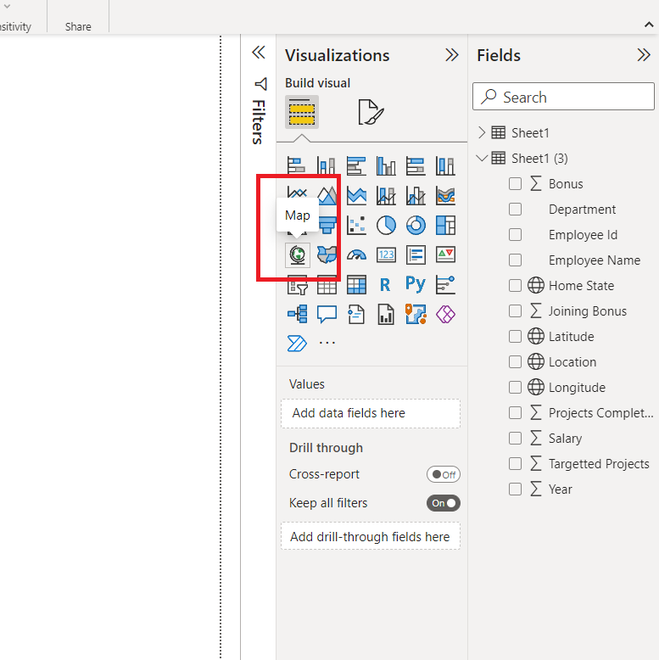
Task: Collapse the Sheet1 (3) table
Action: 482,158
